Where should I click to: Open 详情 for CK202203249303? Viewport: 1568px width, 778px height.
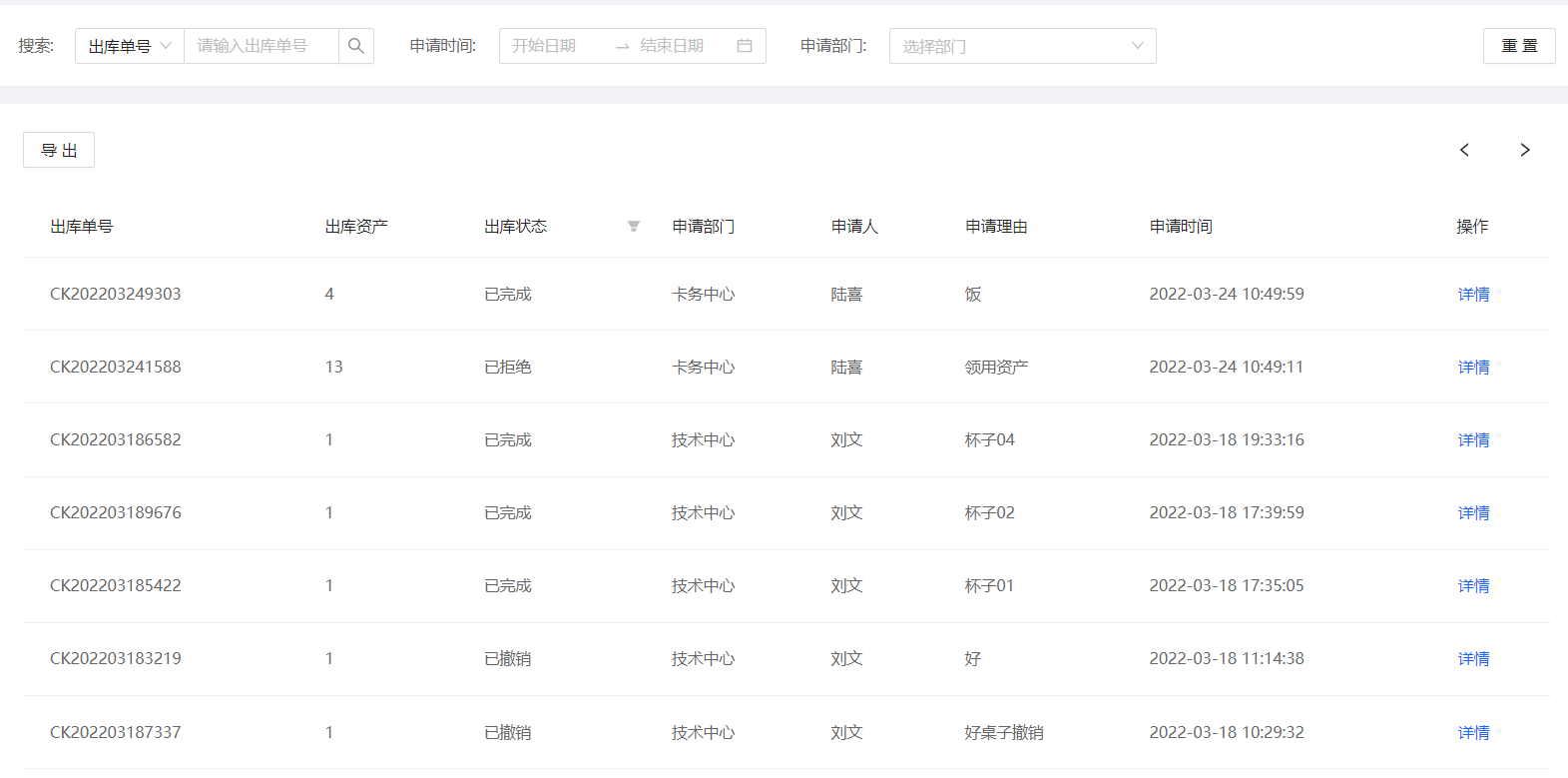pyautogui.click(x=1473, y=295)
